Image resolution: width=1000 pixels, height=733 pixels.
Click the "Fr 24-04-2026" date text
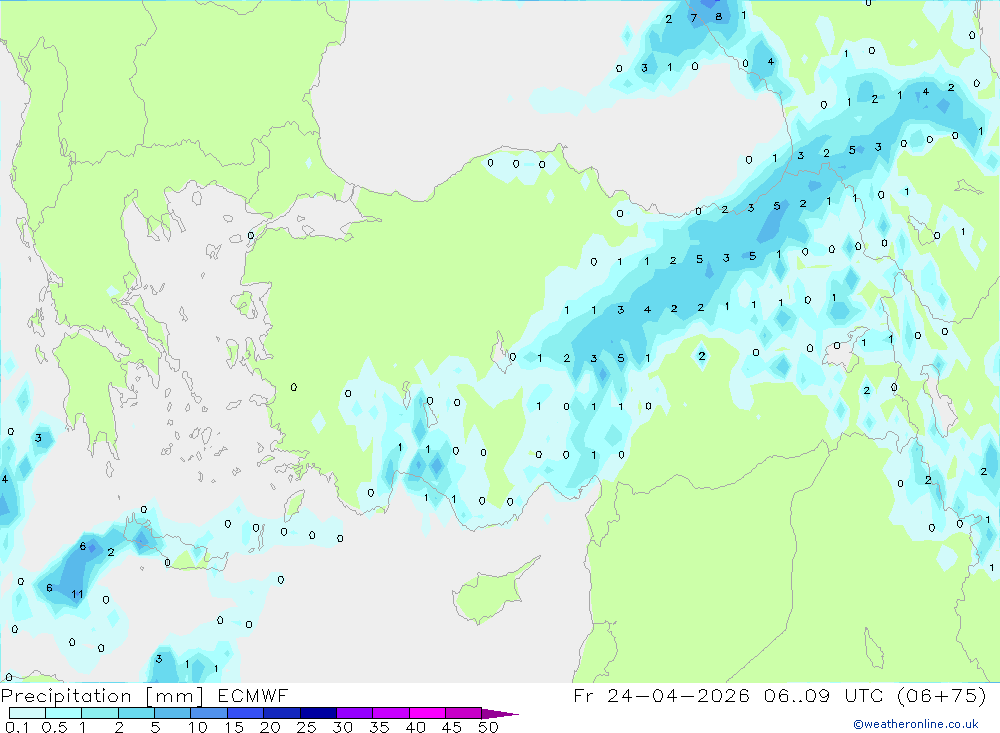[x=661, y=695]
